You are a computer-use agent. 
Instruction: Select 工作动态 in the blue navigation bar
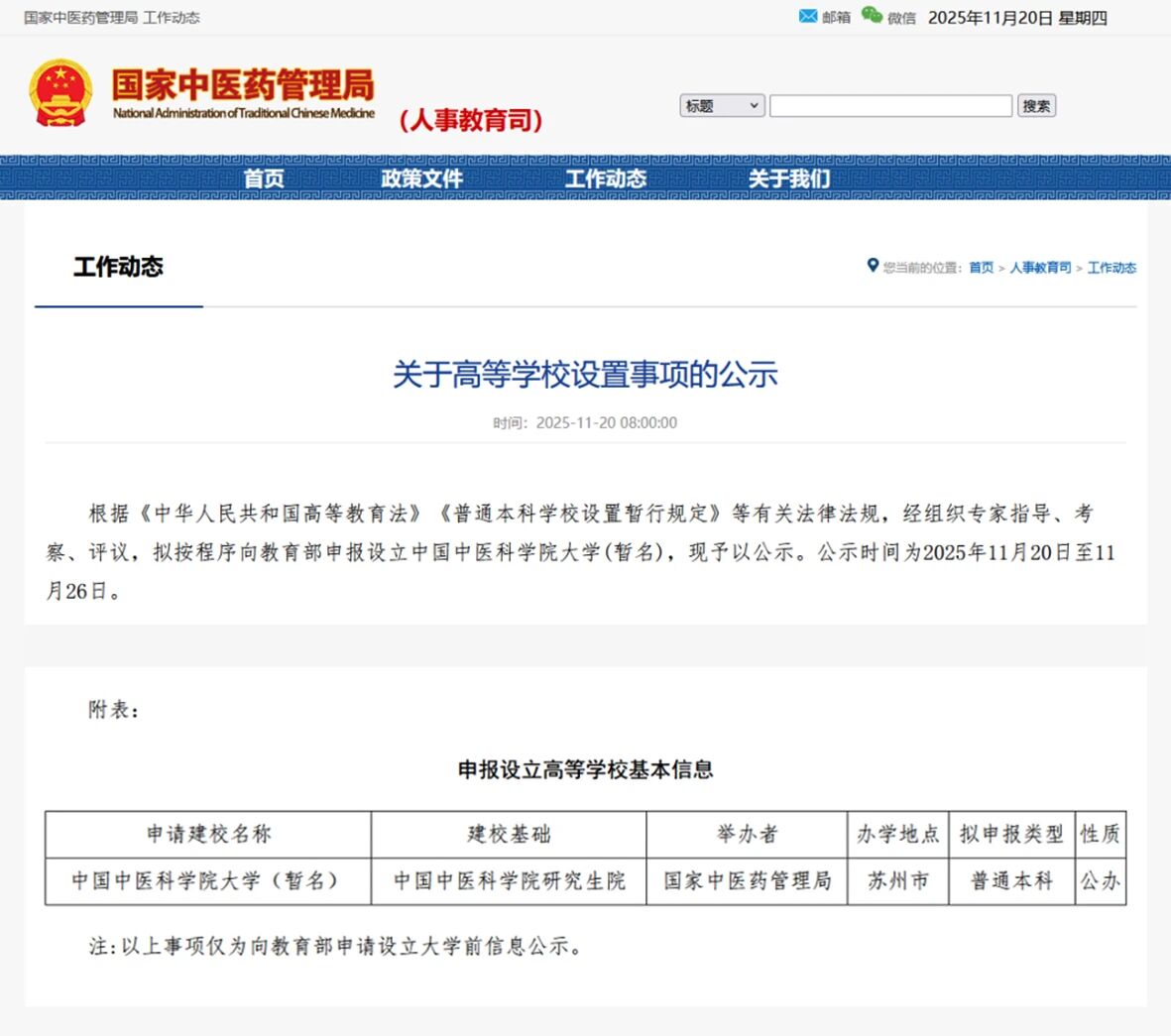(x=605, y=178)
